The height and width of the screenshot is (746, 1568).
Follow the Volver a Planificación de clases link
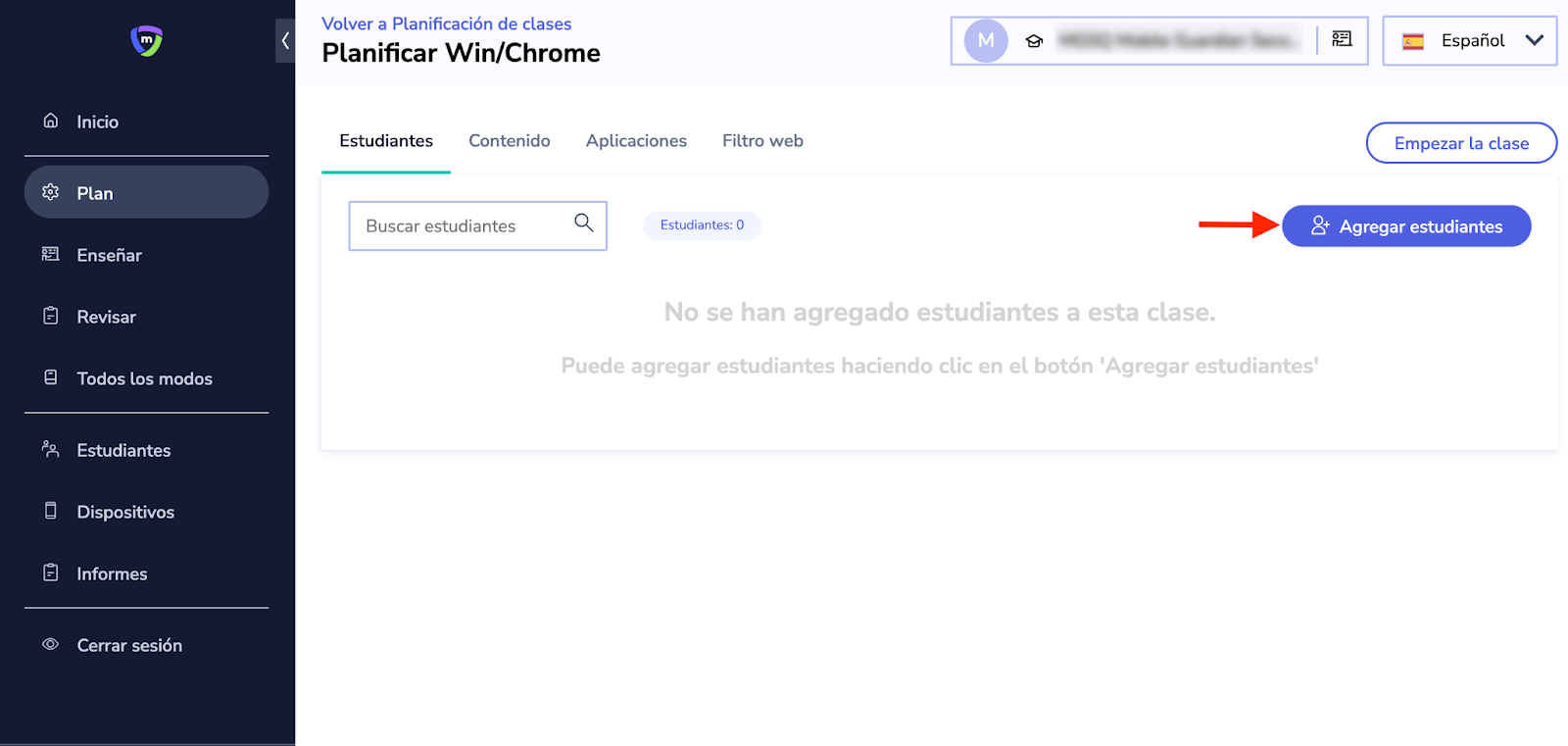[446, 24]
